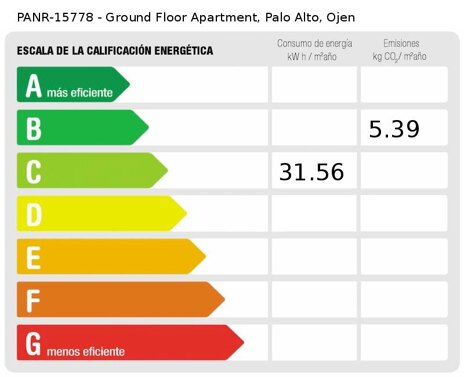Screen dimensions: 464x377
Task: Click the 5.39 emissions value
Action: coord(394,129)
